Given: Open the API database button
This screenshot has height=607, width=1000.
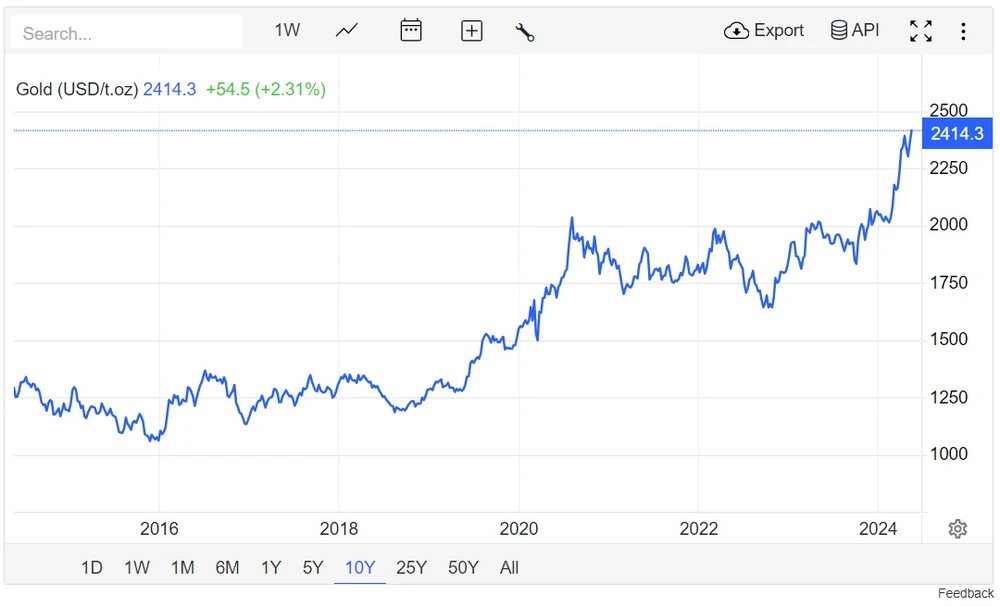Looking at the screenshot, I should 855,30.
